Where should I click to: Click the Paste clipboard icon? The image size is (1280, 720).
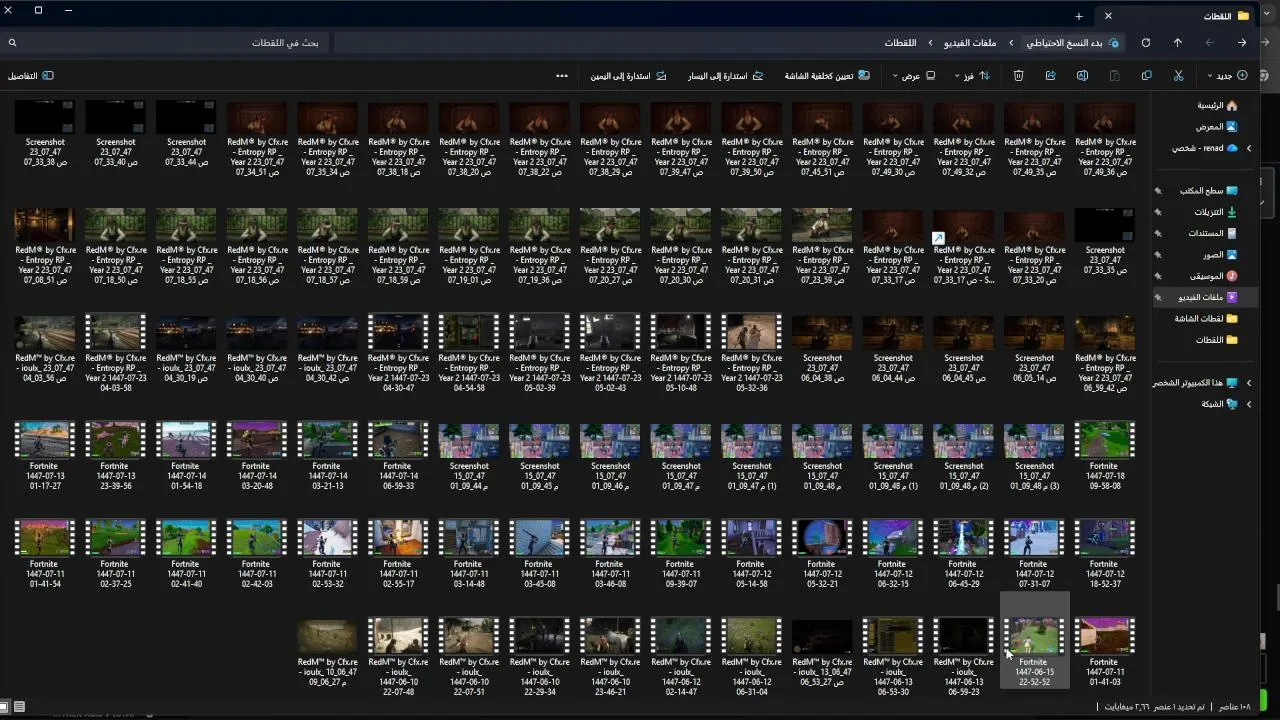pos(1115,76)
